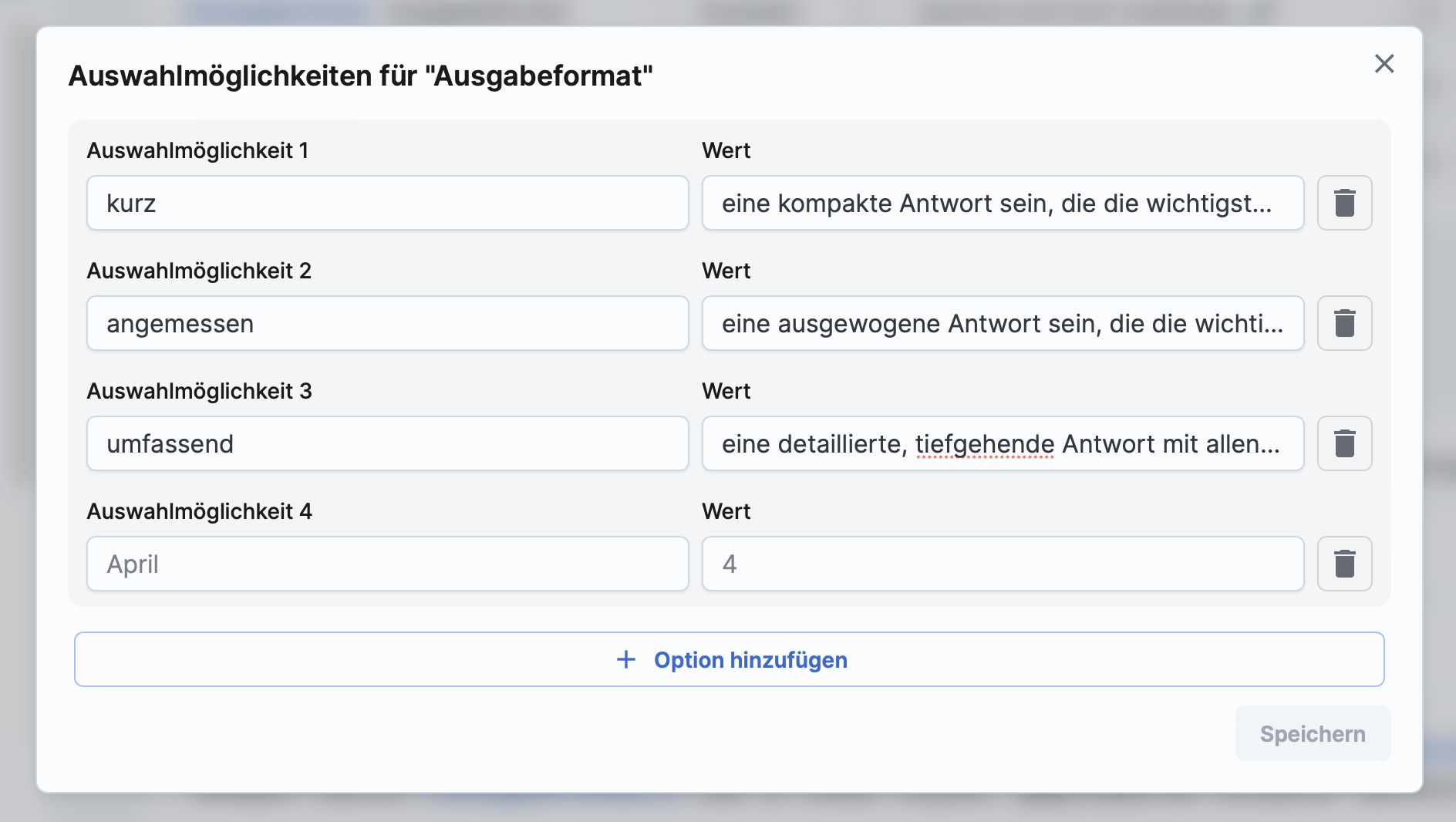Close the dialog with the X icon
This screenshot has width=1456, height=822.
[1385, 64]
